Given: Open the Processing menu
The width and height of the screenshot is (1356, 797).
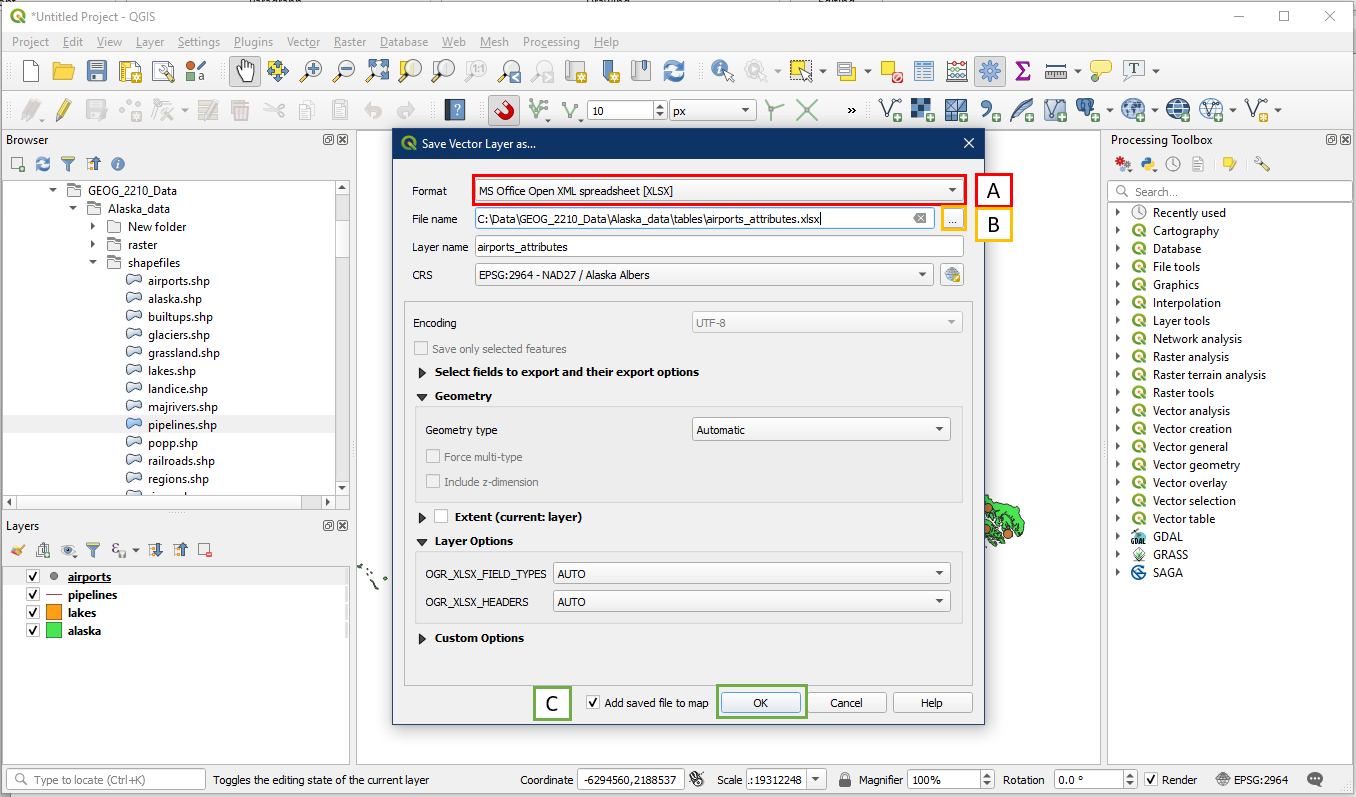Looking at the screenshot, I should 550,42.
